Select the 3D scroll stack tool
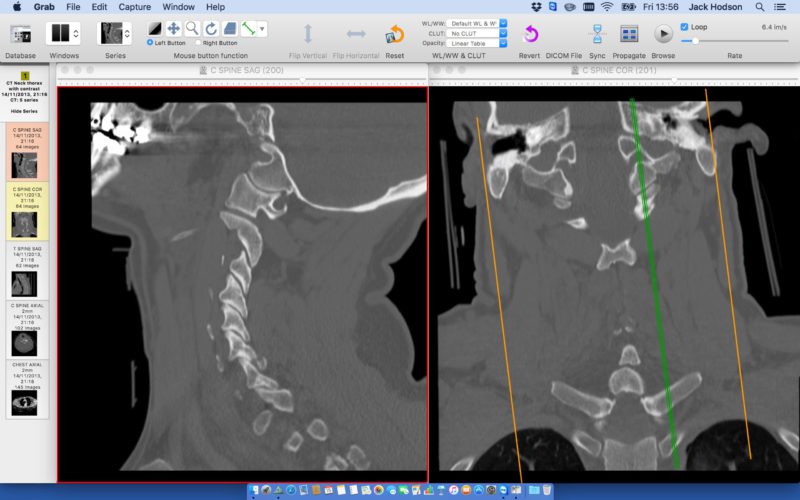 (x=230, y=29)
